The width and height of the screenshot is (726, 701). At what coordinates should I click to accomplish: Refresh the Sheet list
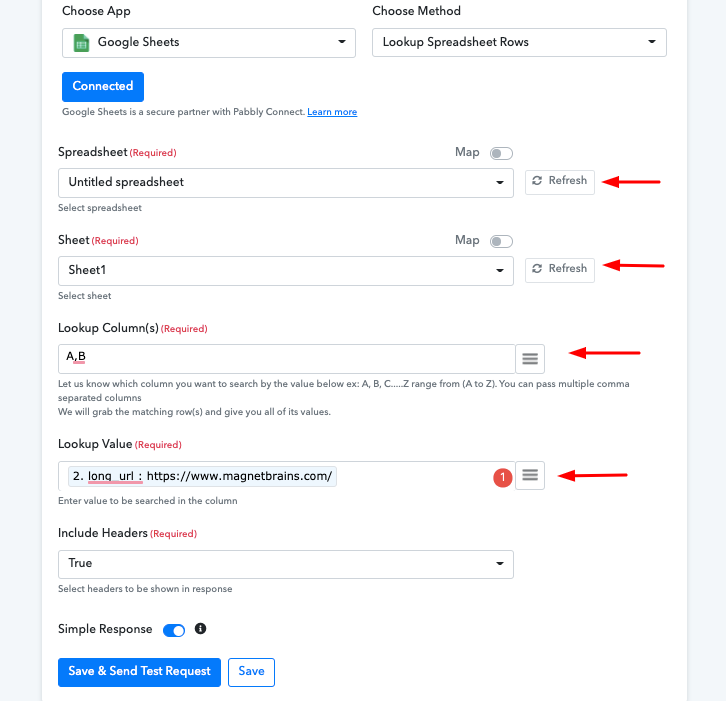[x=559, y=269]
